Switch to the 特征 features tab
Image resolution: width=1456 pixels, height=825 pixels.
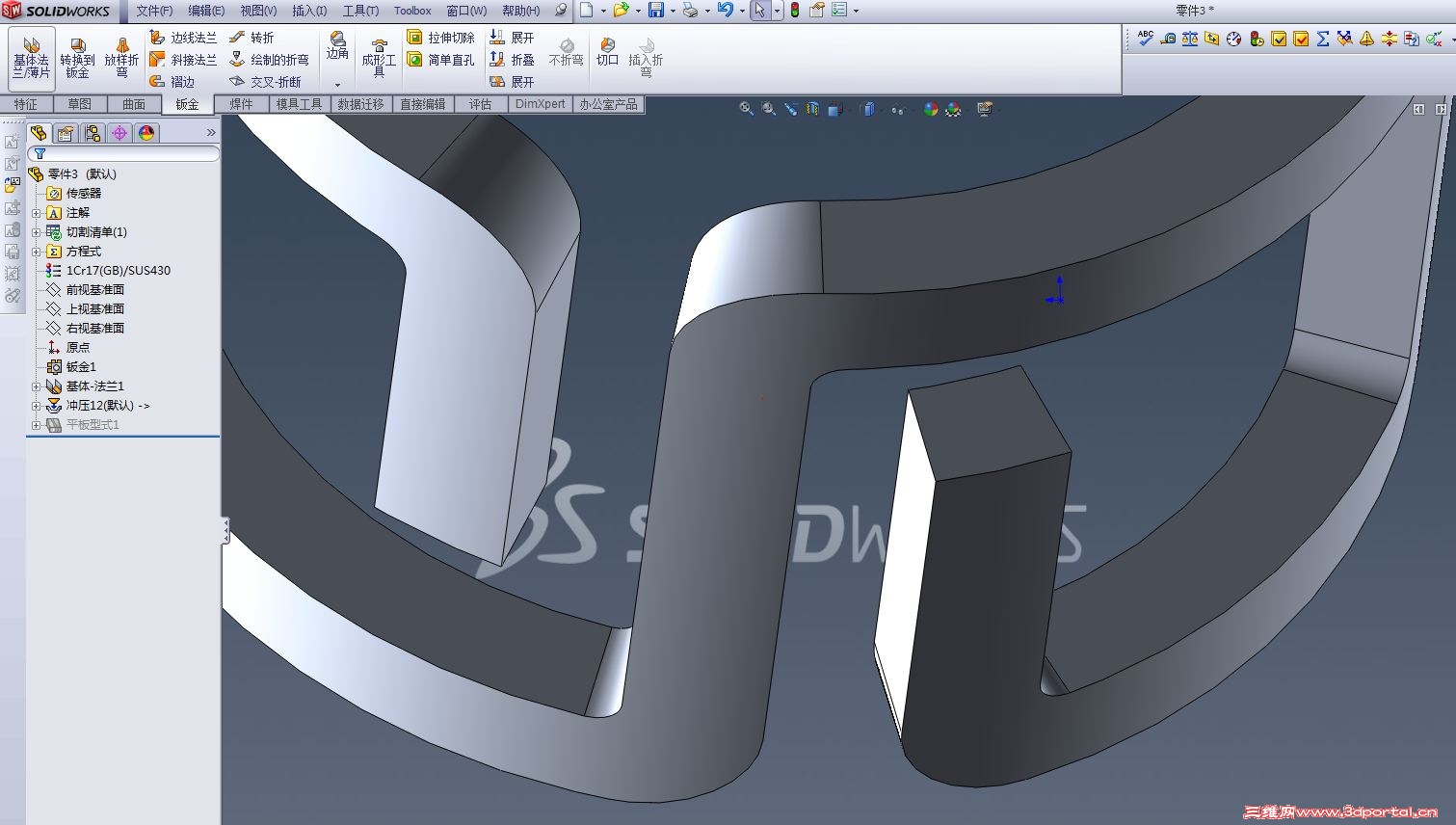(26, 104)
